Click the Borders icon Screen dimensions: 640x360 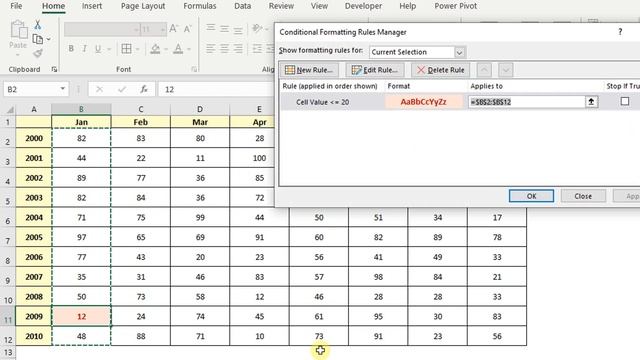click(127, 49)
